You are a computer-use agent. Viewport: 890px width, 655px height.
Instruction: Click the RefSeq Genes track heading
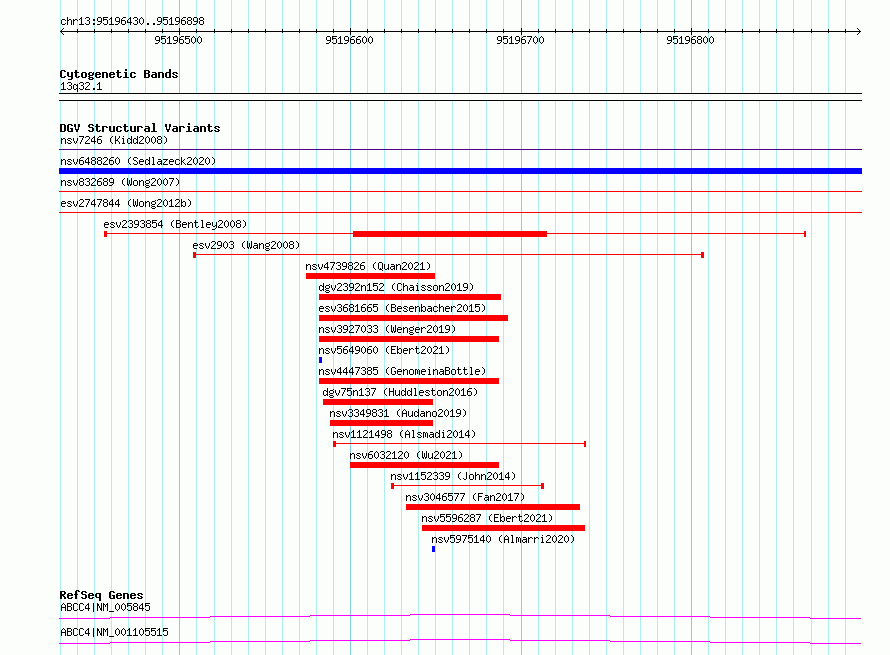point(101,595)
